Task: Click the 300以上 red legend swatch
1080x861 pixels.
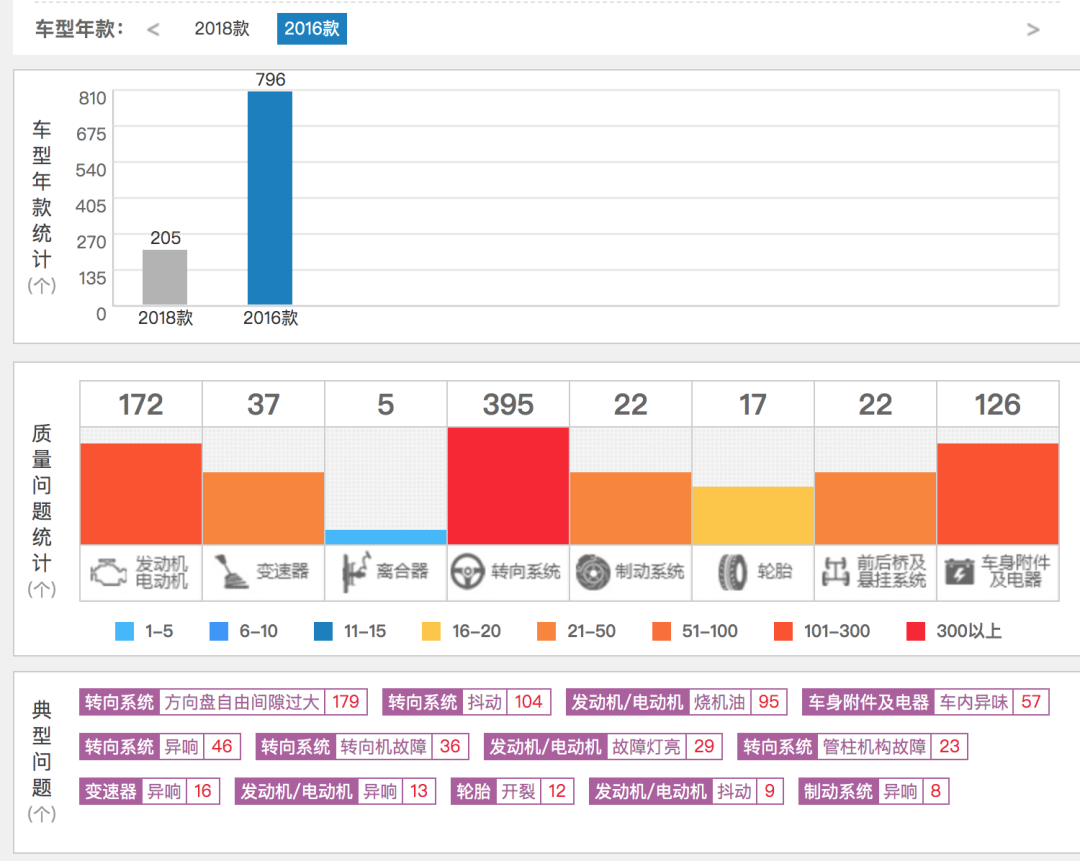Action: click(915, 631)
